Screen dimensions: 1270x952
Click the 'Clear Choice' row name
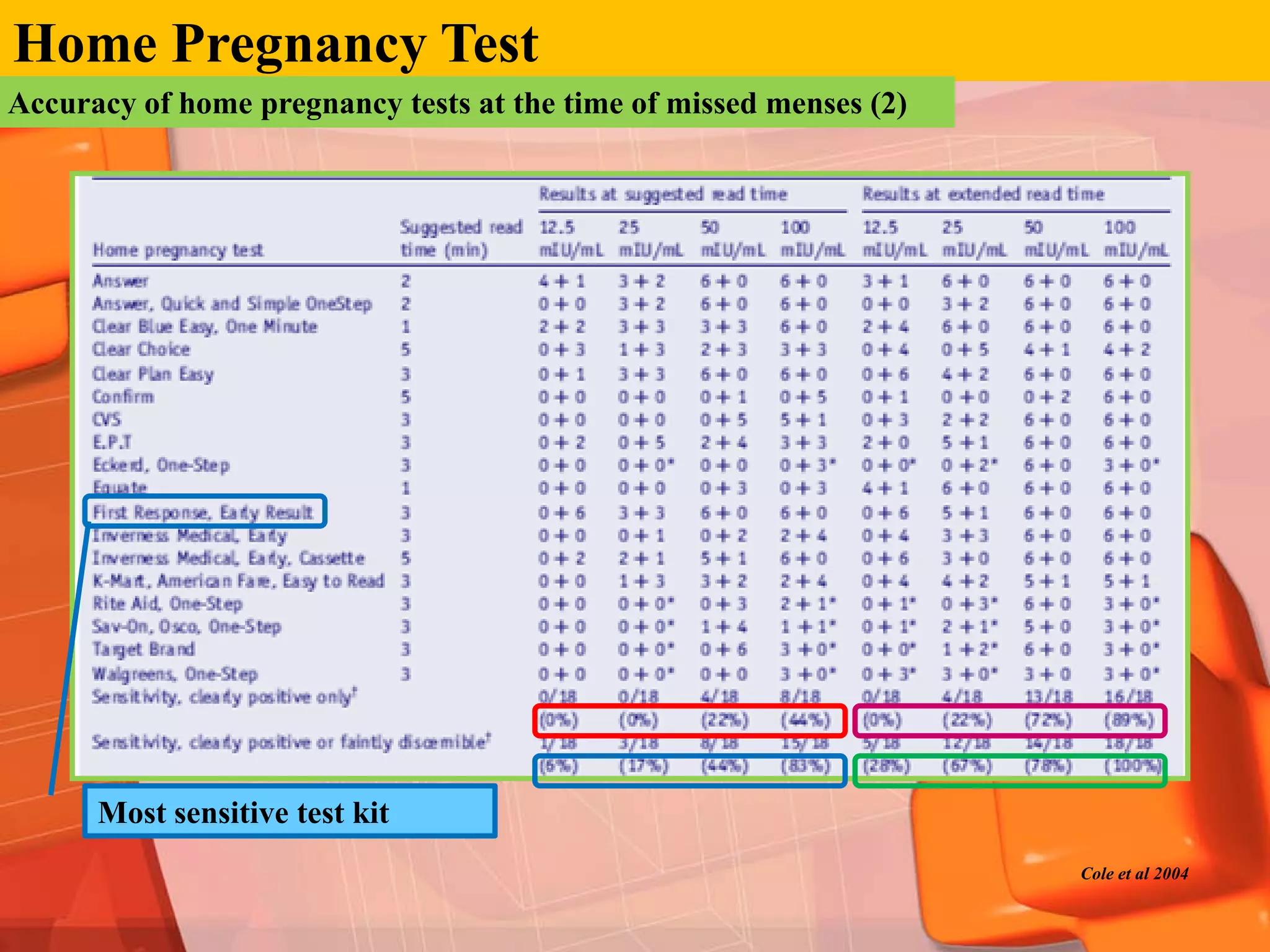141,350
